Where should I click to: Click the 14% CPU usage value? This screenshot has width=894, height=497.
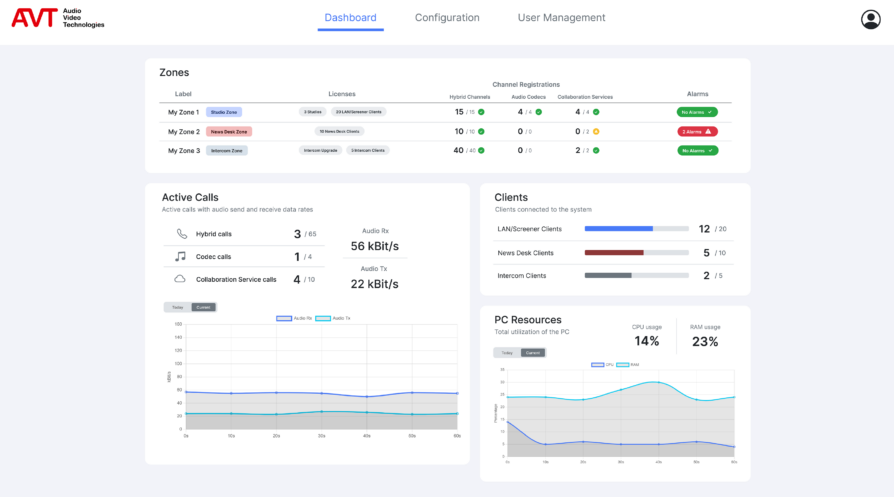click(647, 341)
